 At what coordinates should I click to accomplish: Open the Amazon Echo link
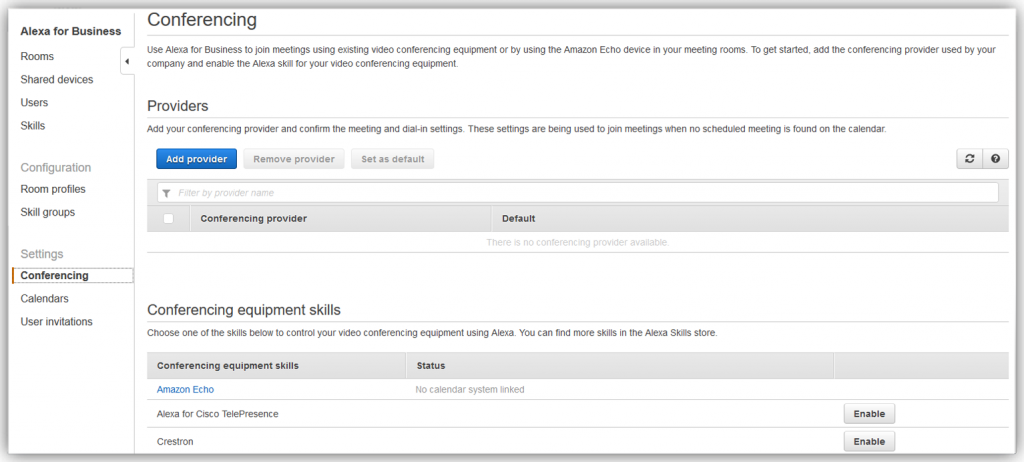tap(185, 389)
